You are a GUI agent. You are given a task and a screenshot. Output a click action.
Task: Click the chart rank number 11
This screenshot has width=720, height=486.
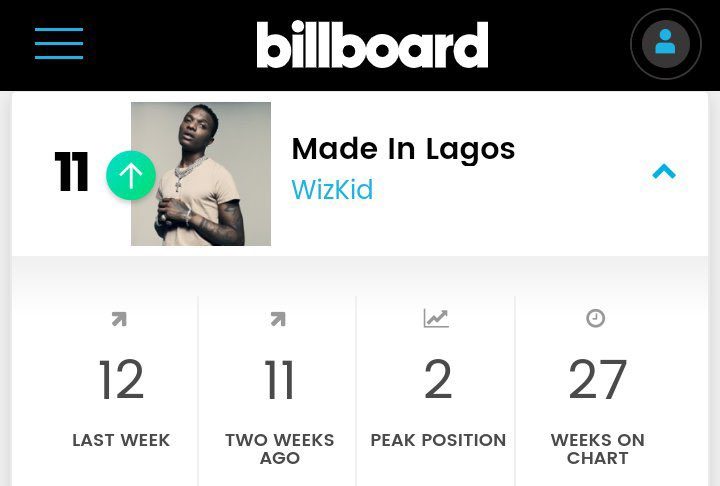pyautogui.click(x=72, y=173)
